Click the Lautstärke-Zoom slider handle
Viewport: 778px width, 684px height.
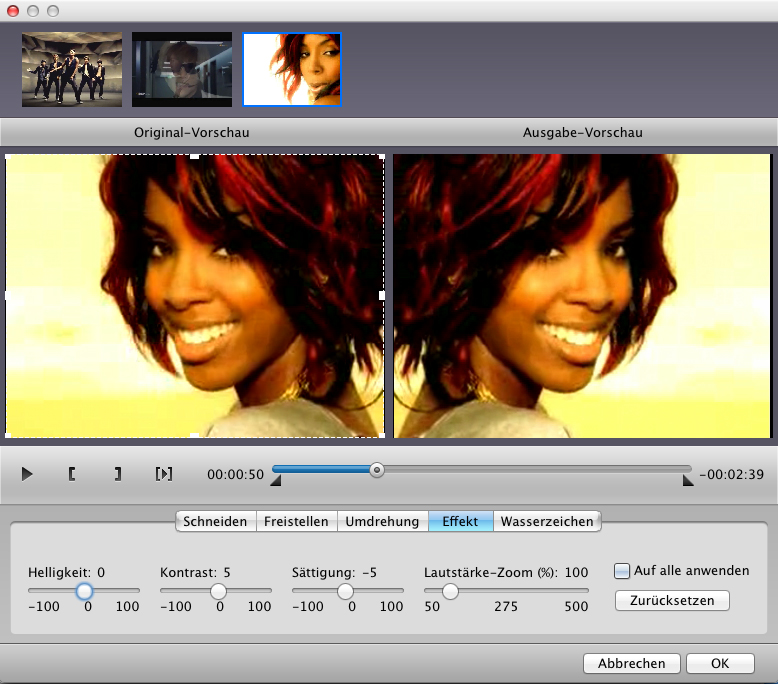450,591
